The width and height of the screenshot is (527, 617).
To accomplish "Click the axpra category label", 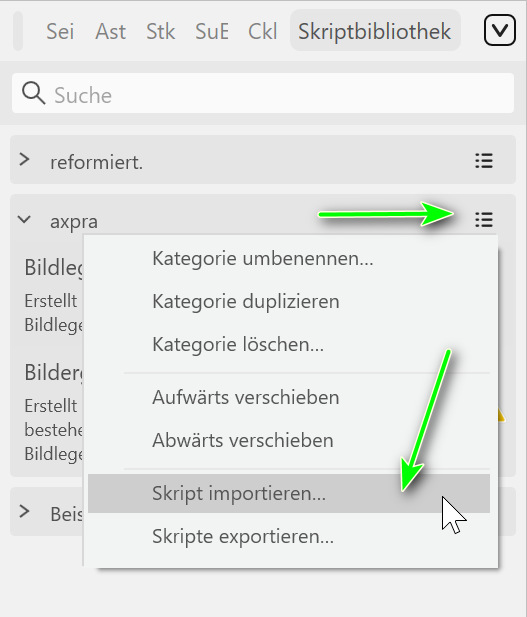I will [74, 222].
